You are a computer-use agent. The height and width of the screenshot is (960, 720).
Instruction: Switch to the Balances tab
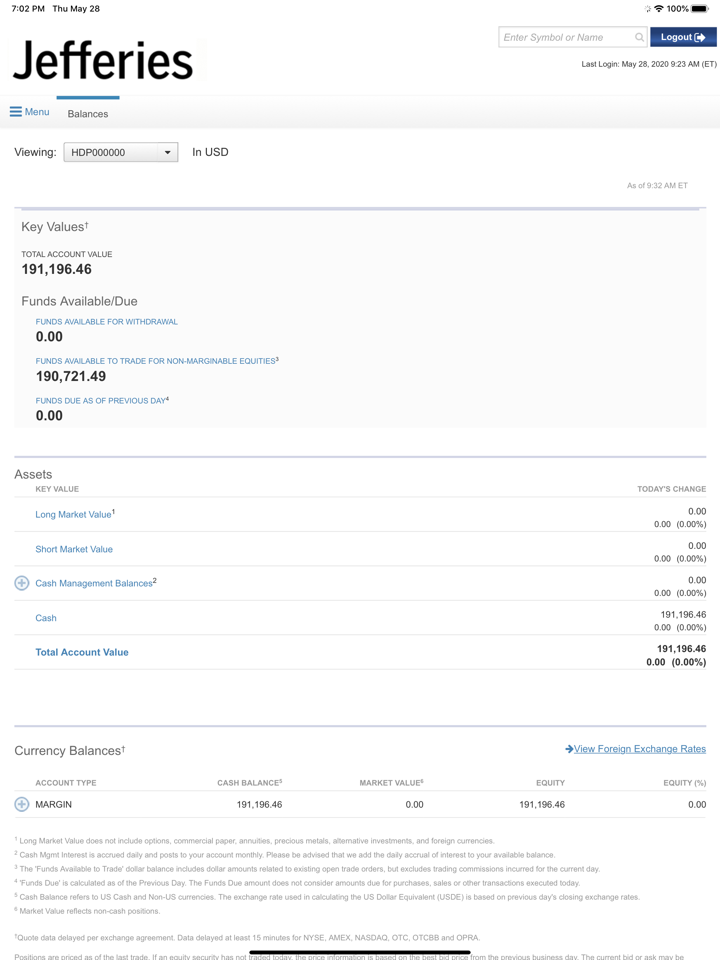[88, 114]
